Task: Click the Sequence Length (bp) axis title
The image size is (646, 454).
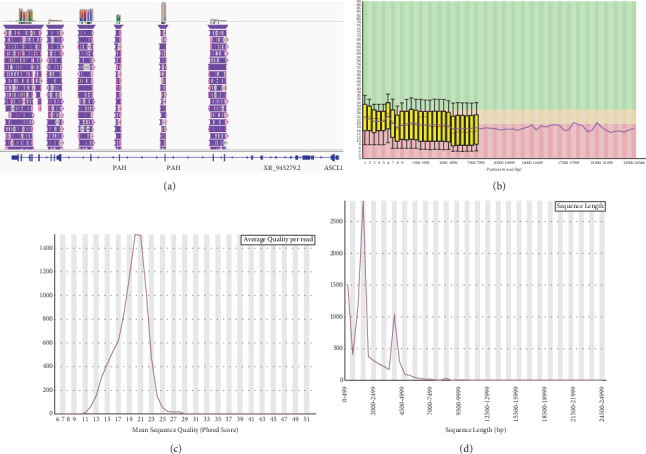Action: (475, 430)
